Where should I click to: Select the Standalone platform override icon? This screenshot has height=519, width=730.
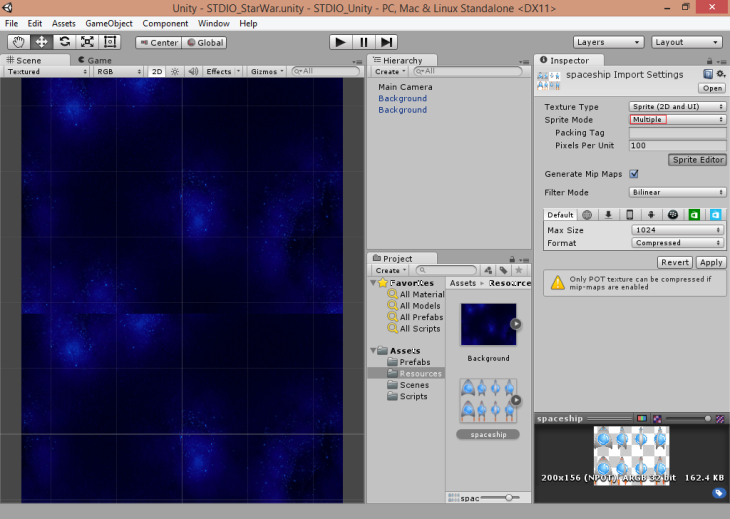tap(608, 215)
